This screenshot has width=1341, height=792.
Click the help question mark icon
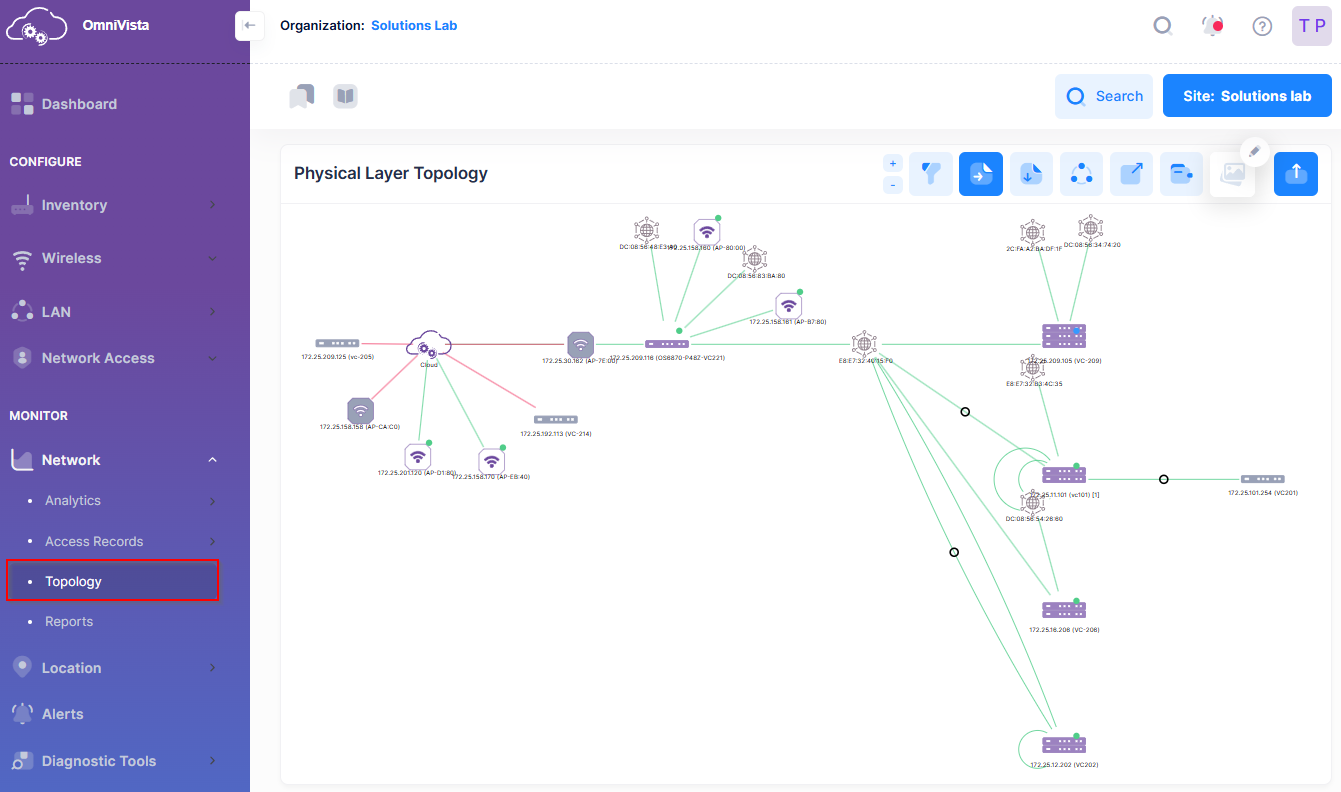pyautogui.click(x=1262, y=26)
